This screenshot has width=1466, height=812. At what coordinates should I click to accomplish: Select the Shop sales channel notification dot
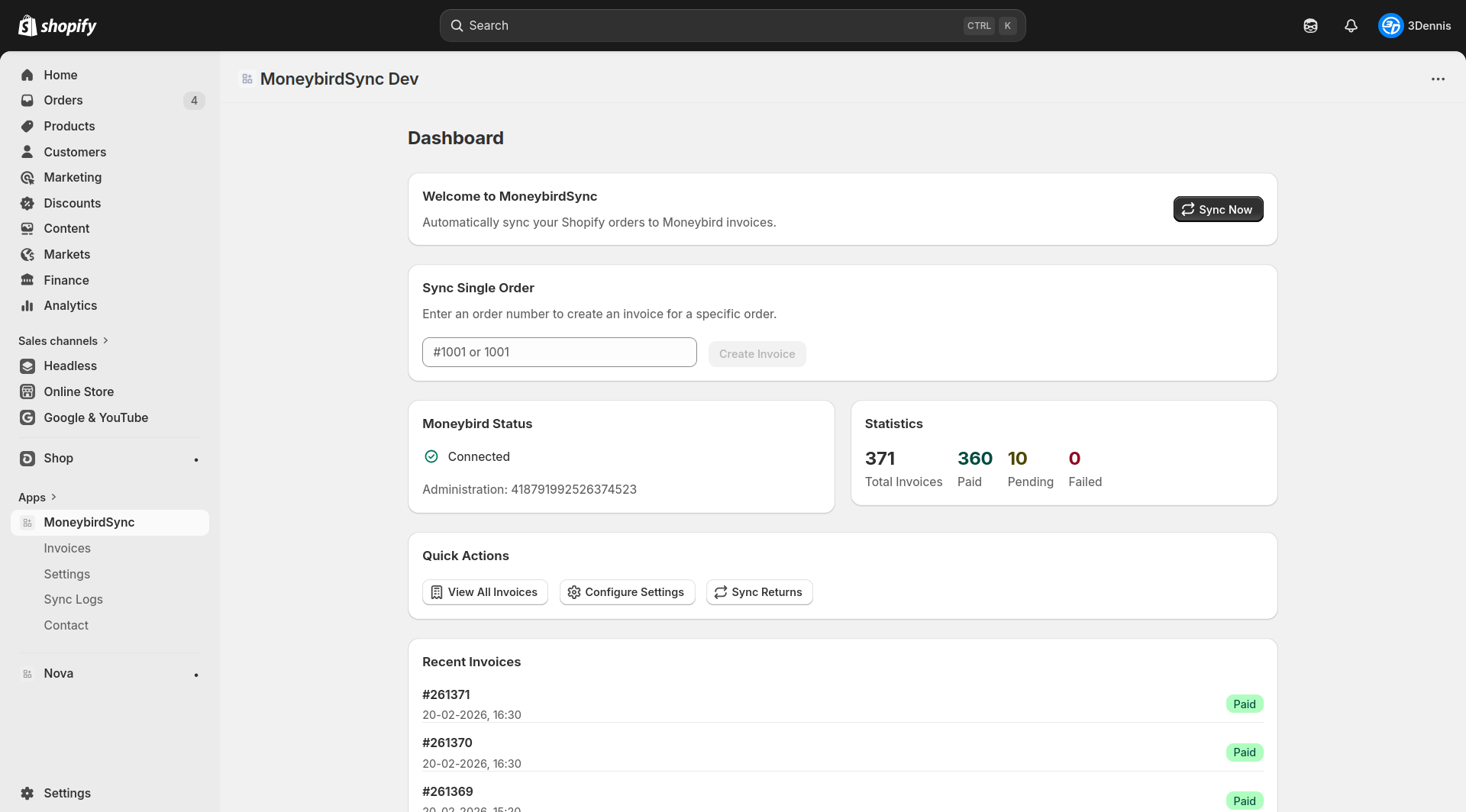pyautogui.click(x=196, y=459)
